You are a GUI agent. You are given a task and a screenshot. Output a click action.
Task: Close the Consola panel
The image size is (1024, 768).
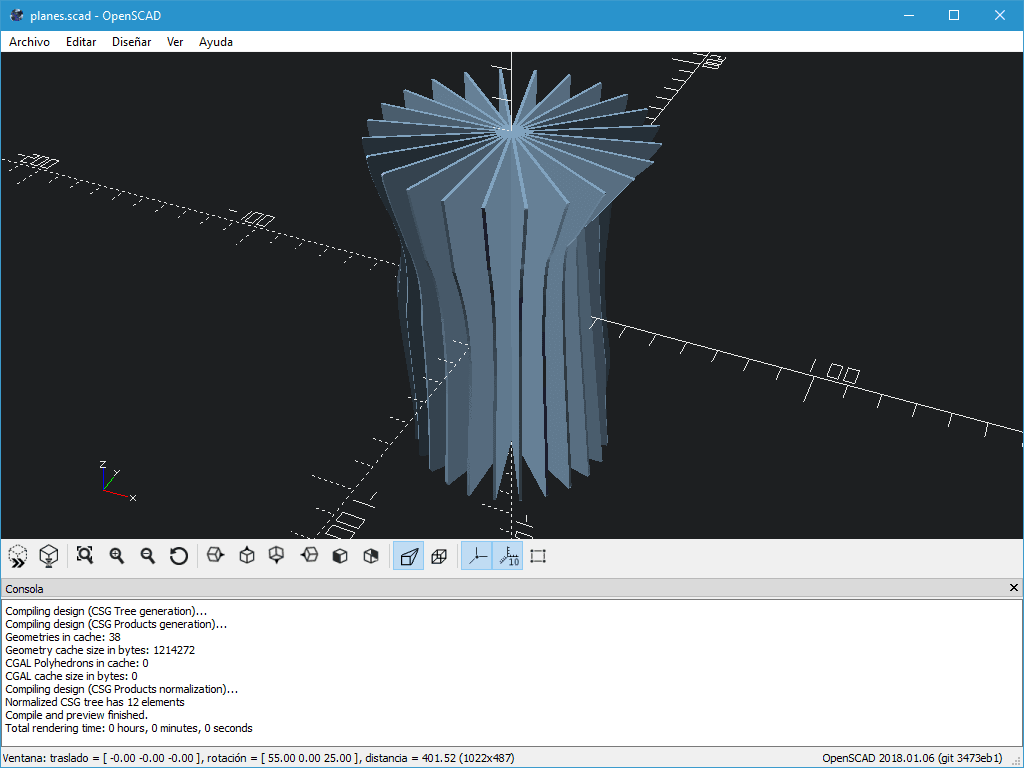pos(1014,589)
